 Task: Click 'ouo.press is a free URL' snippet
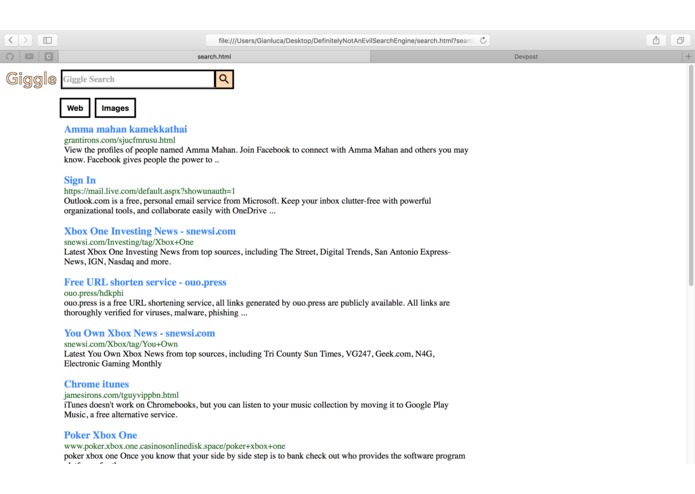pyautogui.click(x=257, y=307)
